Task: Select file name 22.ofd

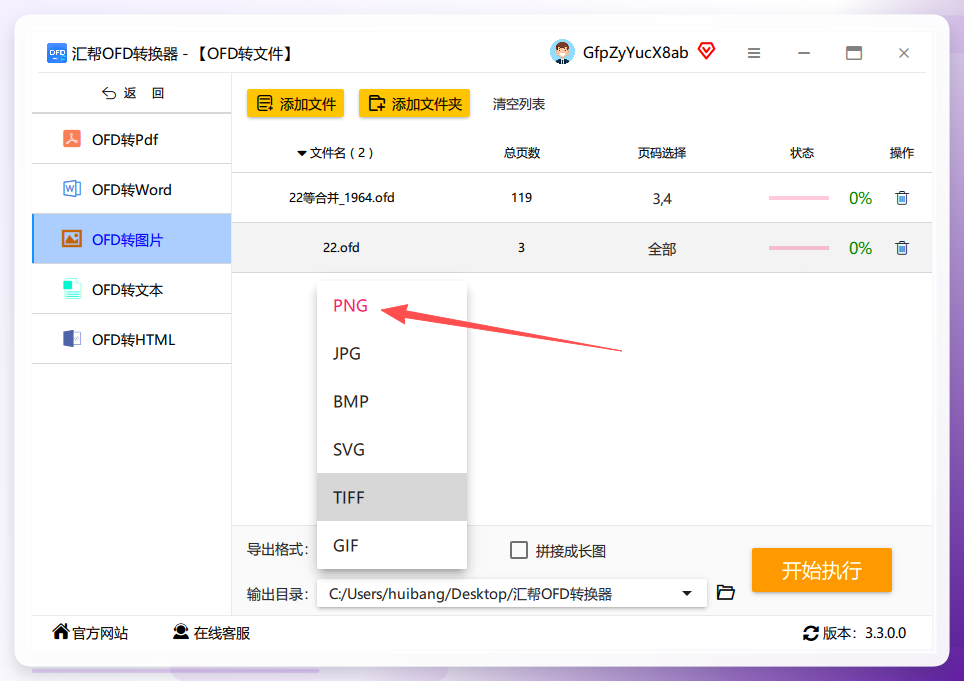Action: [341, 248]
